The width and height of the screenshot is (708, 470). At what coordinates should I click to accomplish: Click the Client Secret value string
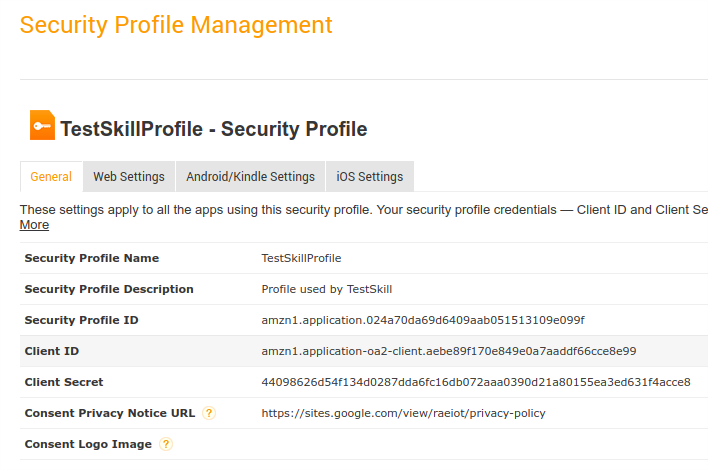point(475,382)
